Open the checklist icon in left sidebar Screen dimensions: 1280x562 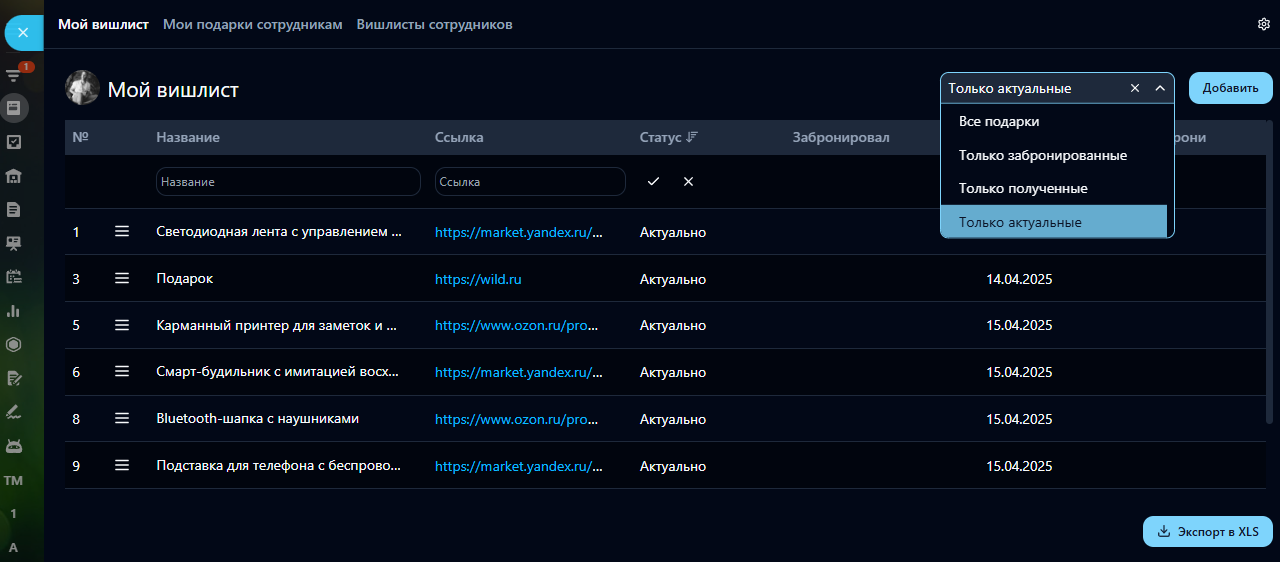pos(14,142)
